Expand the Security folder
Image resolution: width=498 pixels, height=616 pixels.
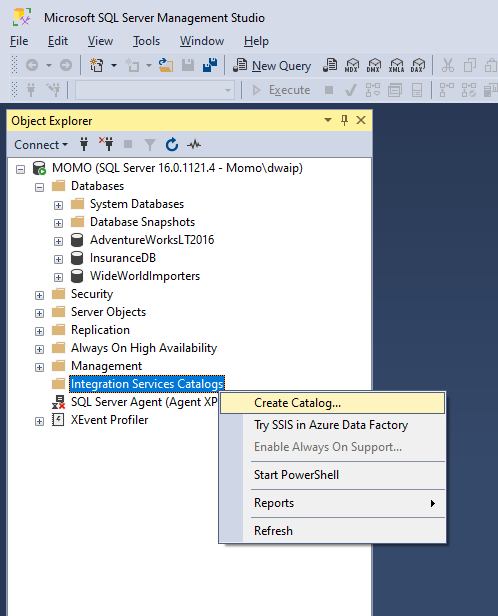point(39,295)
